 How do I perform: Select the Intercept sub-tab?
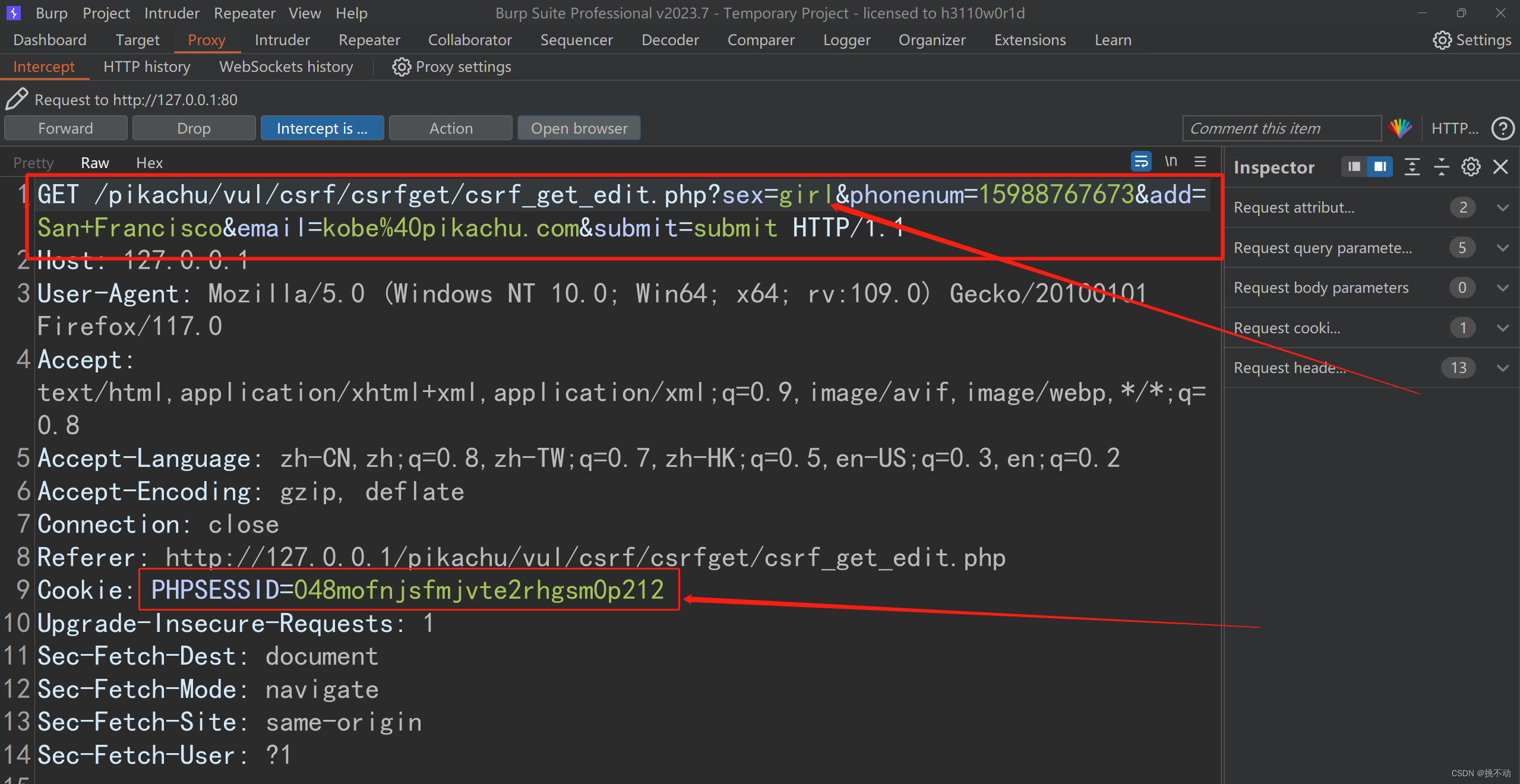coord(44,67)
